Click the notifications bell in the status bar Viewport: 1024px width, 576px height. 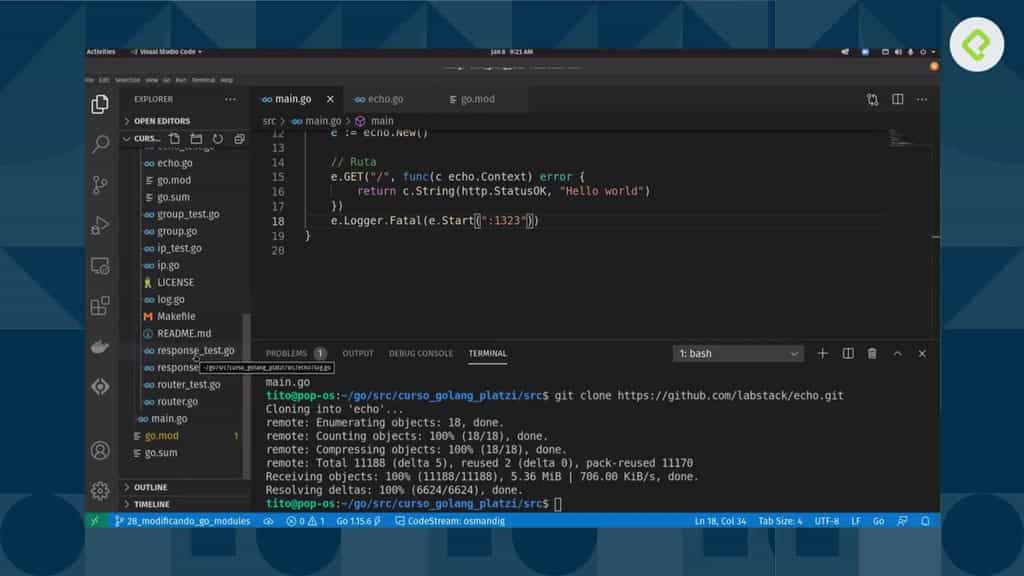pyautogui.click(x=925, y=521)
